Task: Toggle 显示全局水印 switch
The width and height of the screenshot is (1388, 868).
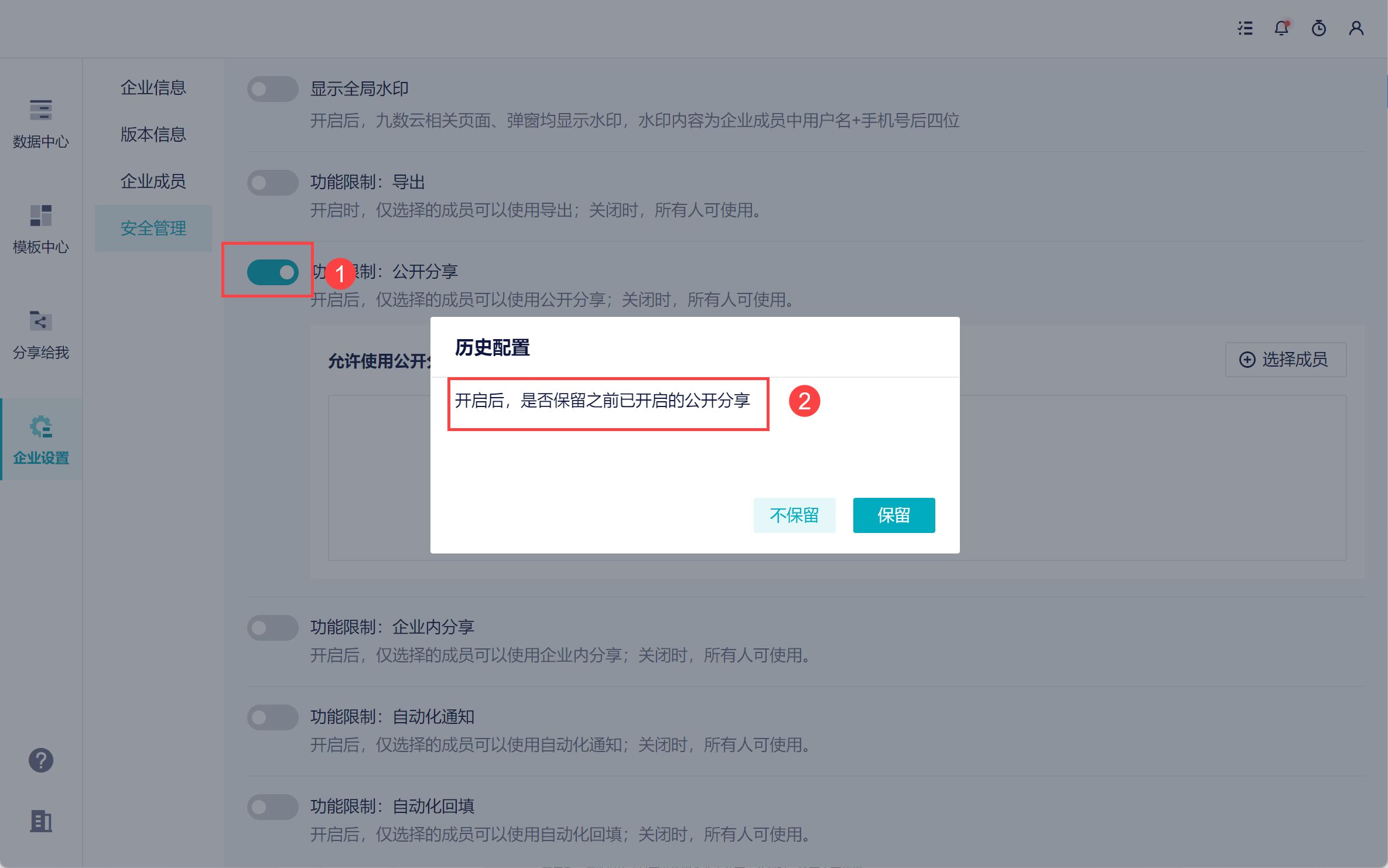Action: (272, 89)
